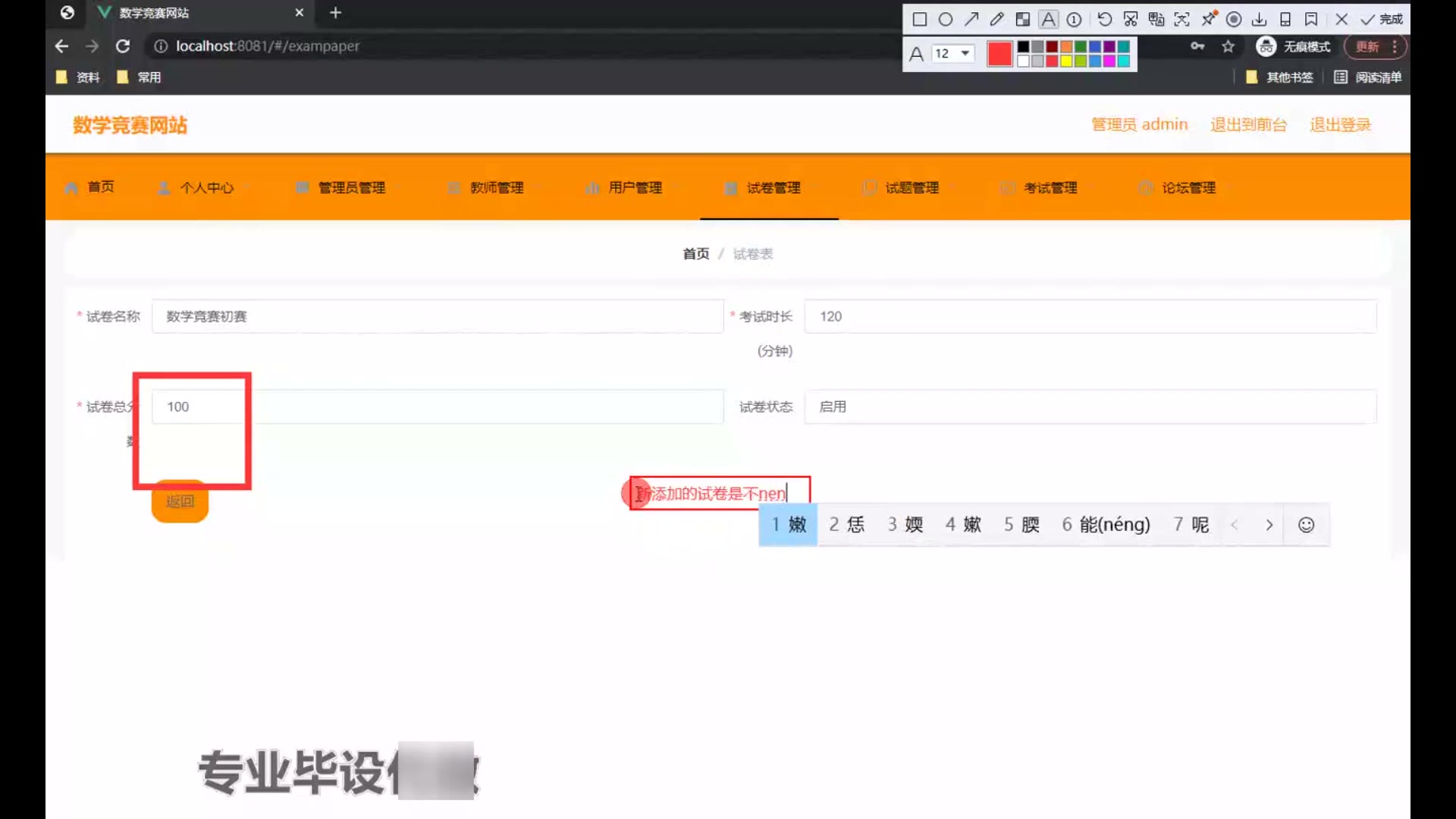
Task: Click the undo annotation icon
Action: (x=1104, y=19)
